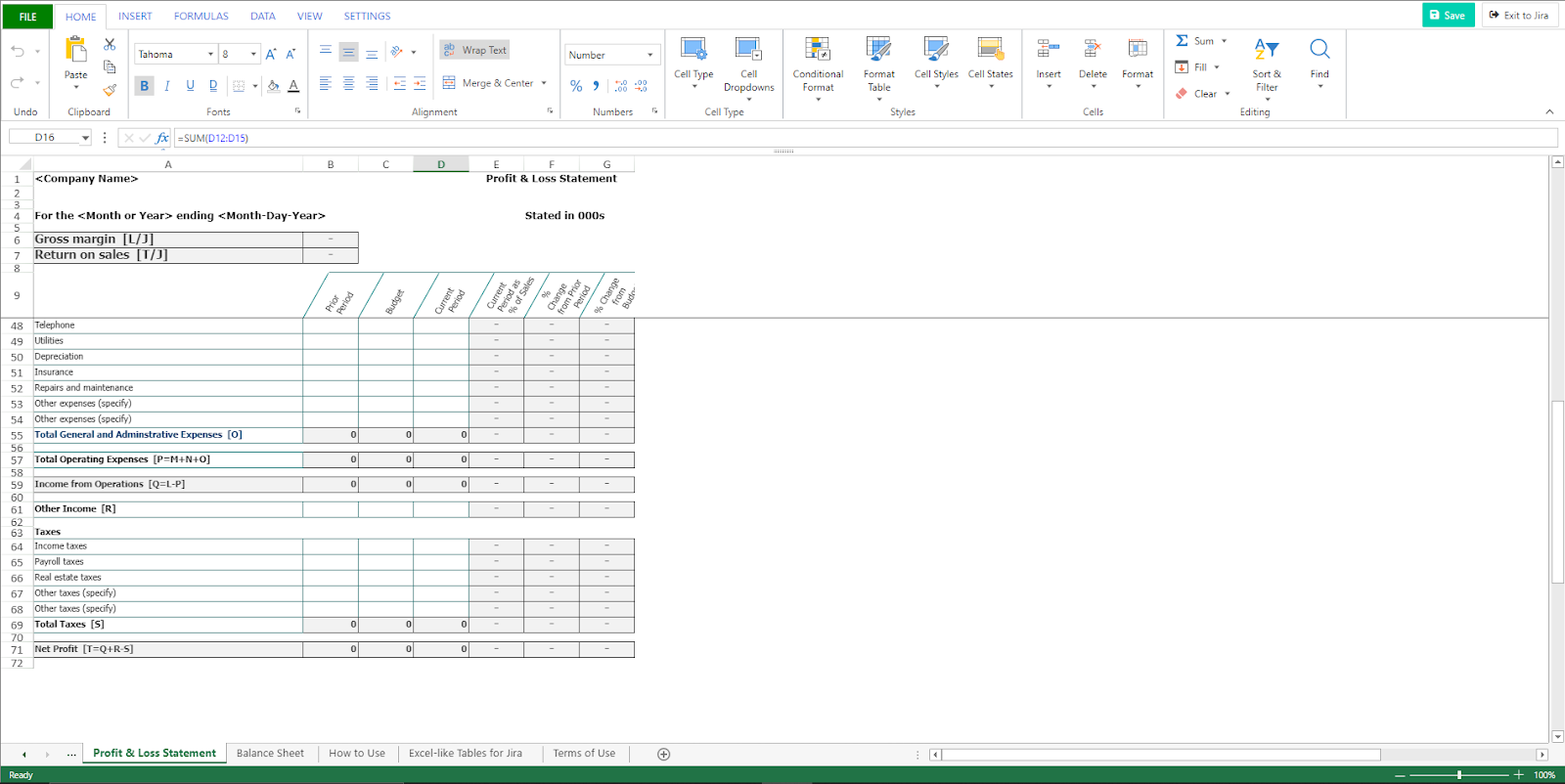The width and height of the screenshot is (1565, 784).
Task: Click the green Save button
Action: [x=1448, y=15]
